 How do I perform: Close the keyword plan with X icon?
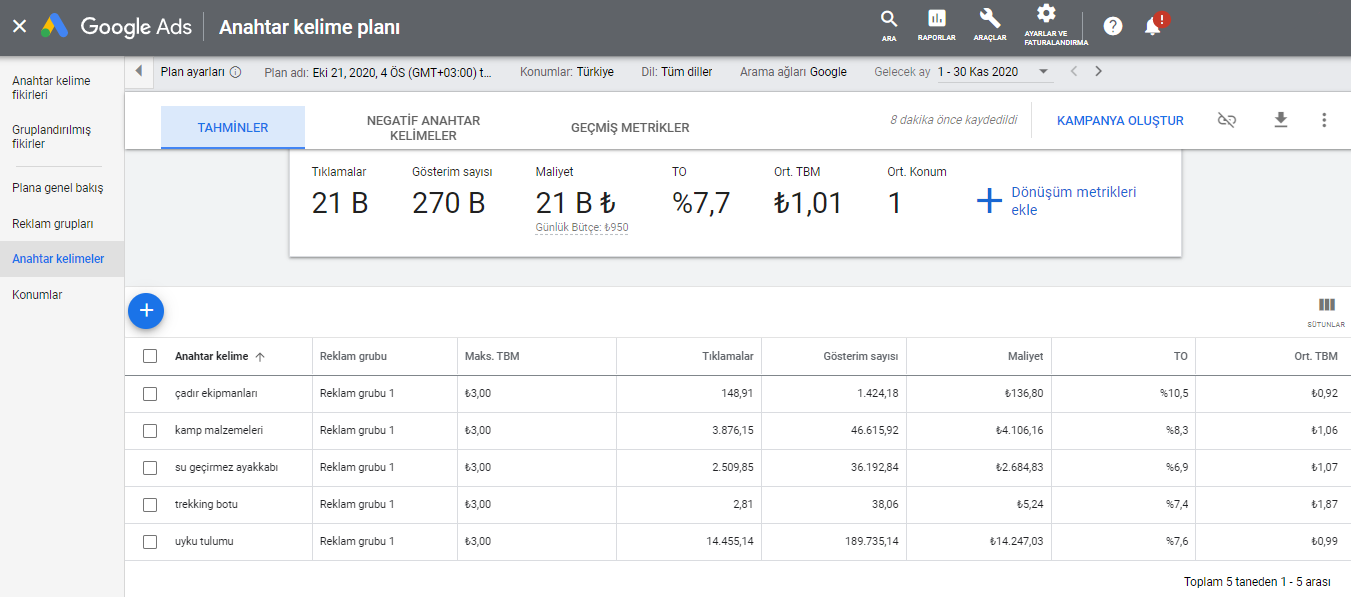click(x=19, y=27)
